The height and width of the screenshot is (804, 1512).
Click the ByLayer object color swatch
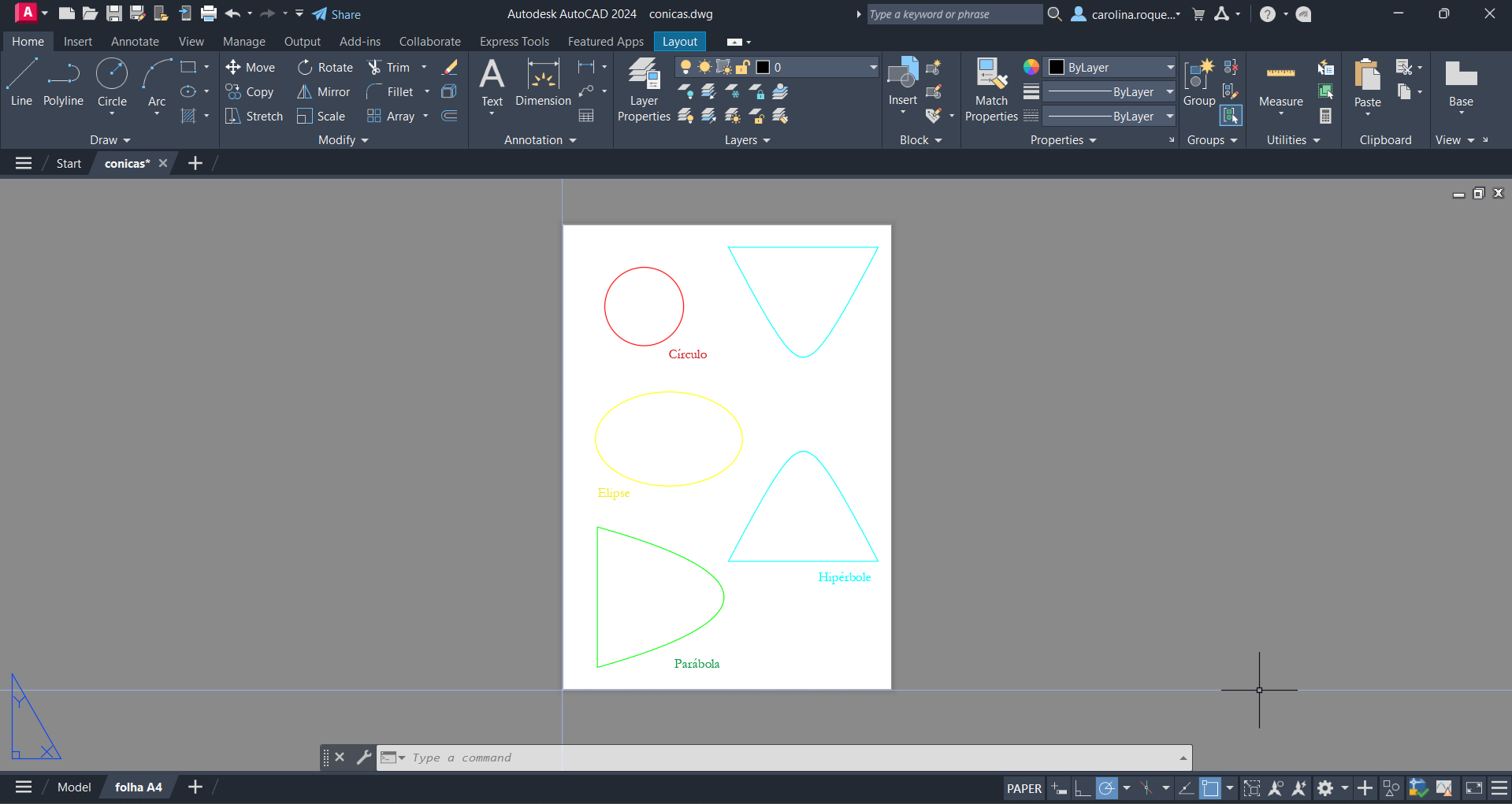(1057, 68)
